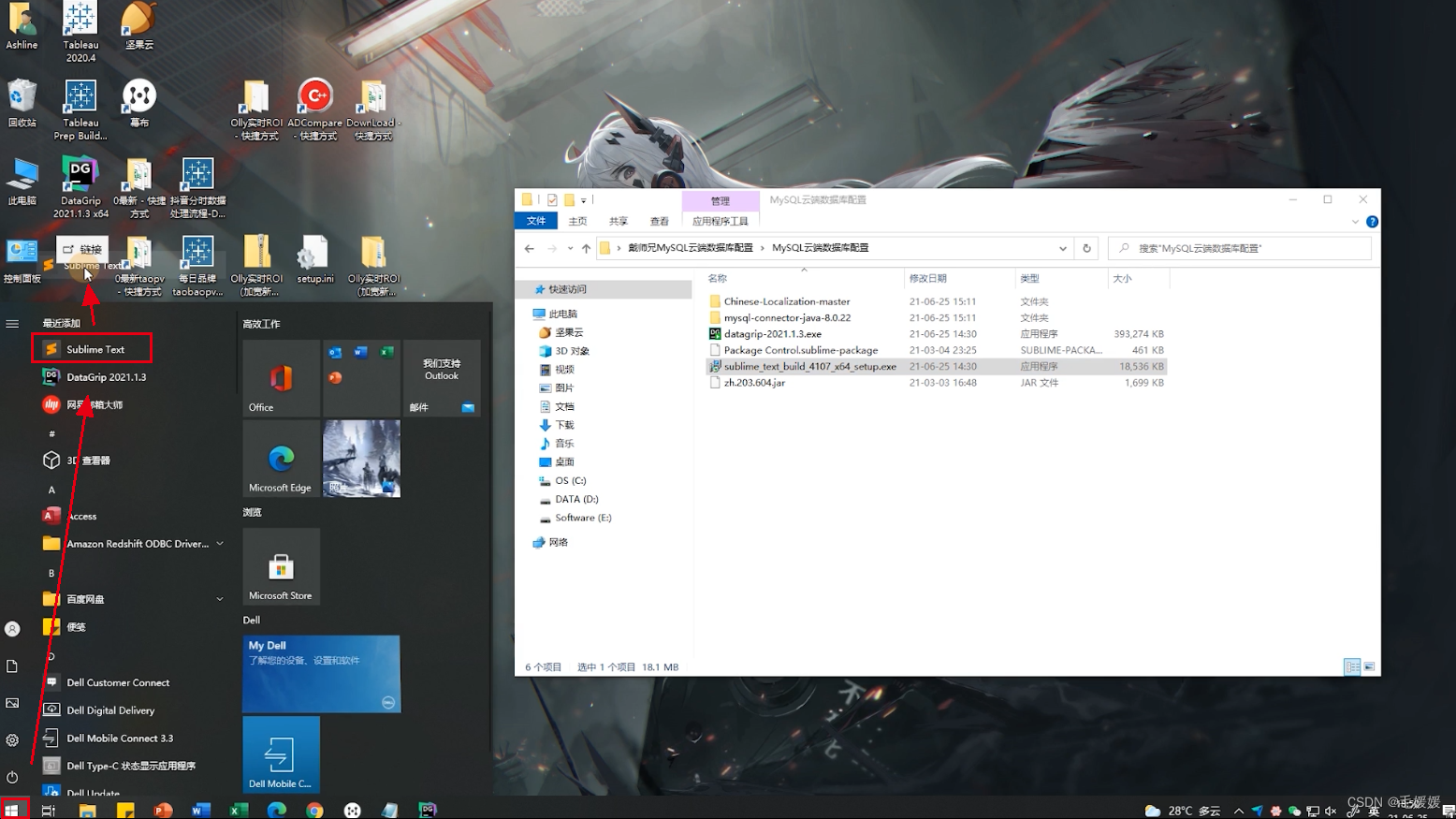This screenshot has width=1456, height=819.
Task: Open Excel from the taskbar
Action: coord(239,811)
